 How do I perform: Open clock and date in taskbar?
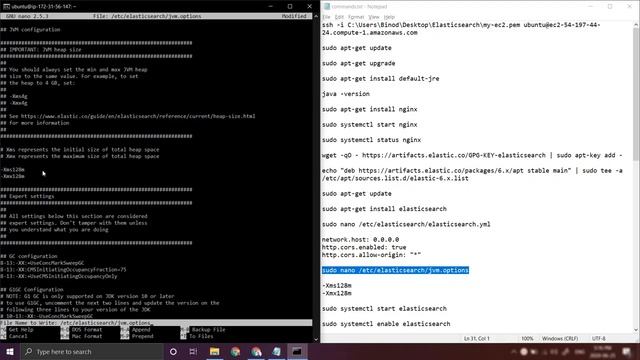pos(600,351)
